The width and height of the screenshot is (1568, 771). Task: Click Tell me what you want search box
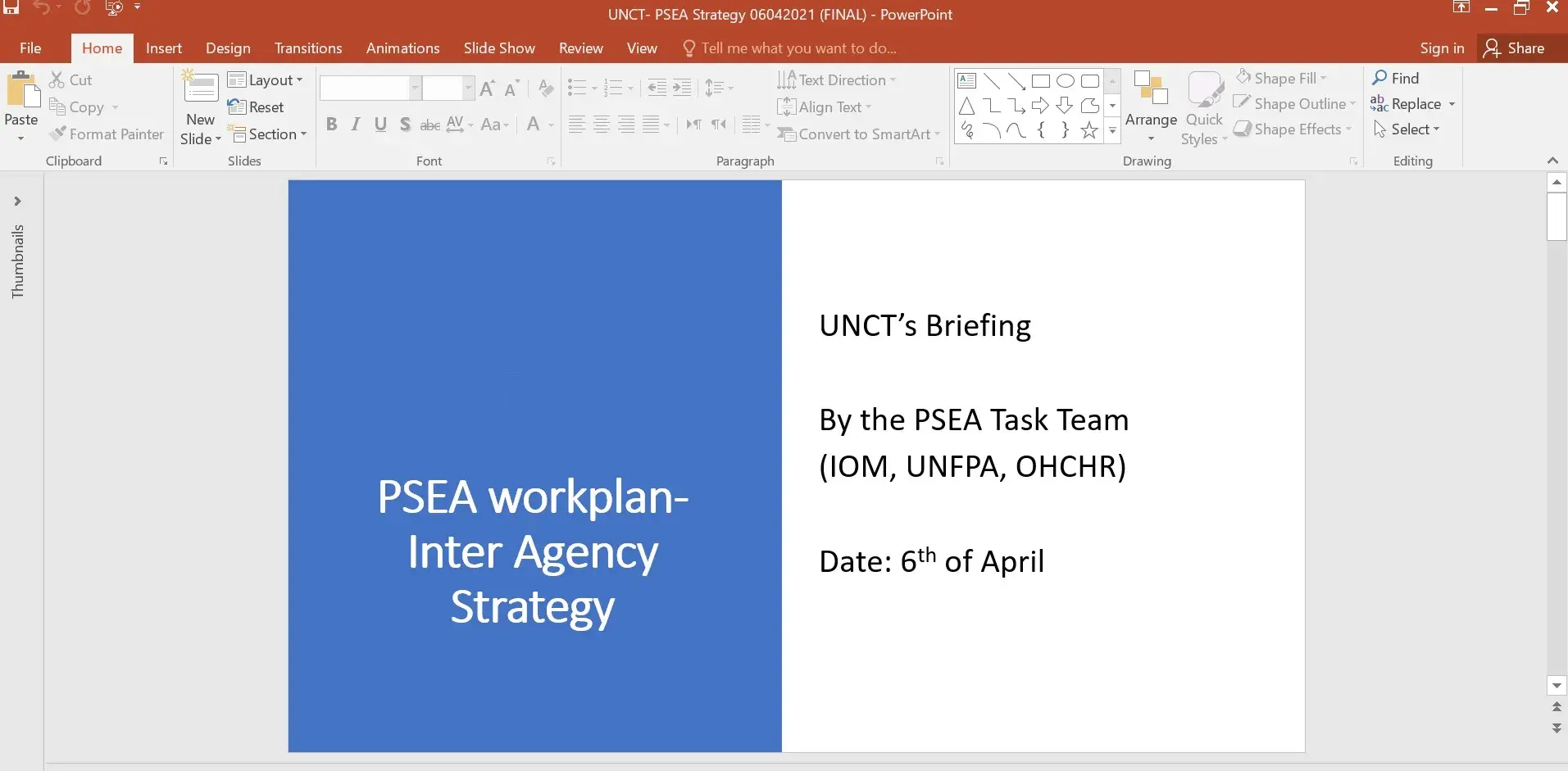click(789, 48)
